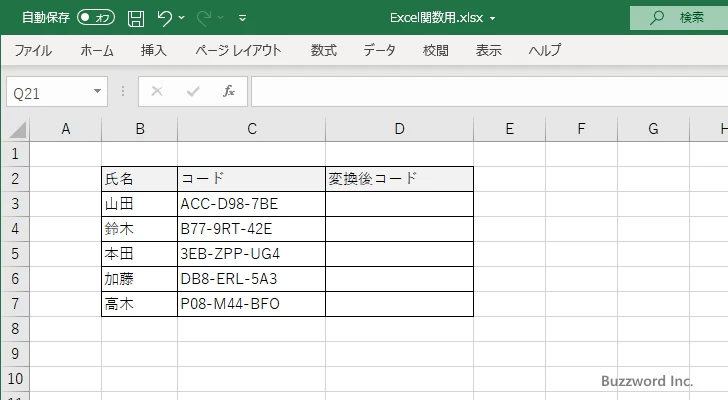Select row 10 header
The width and height of the screenshot is (728, 400).
tap(15, 379)
